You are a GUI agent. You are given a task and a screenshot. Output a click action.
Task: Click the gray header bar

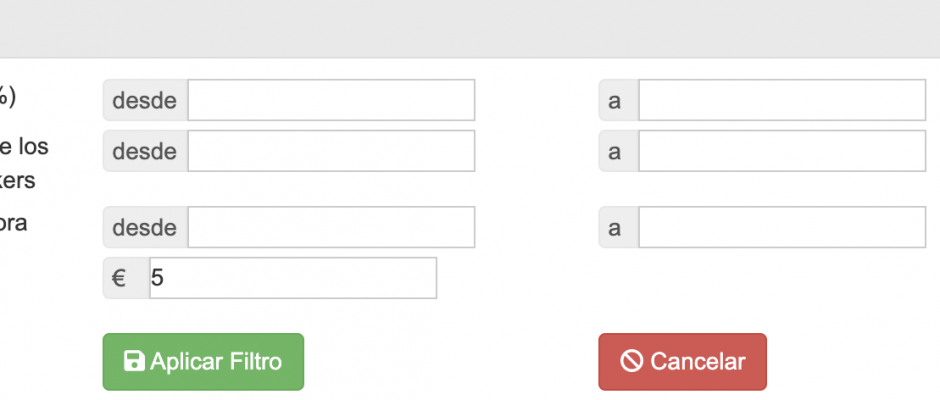(x=470, y=29)
